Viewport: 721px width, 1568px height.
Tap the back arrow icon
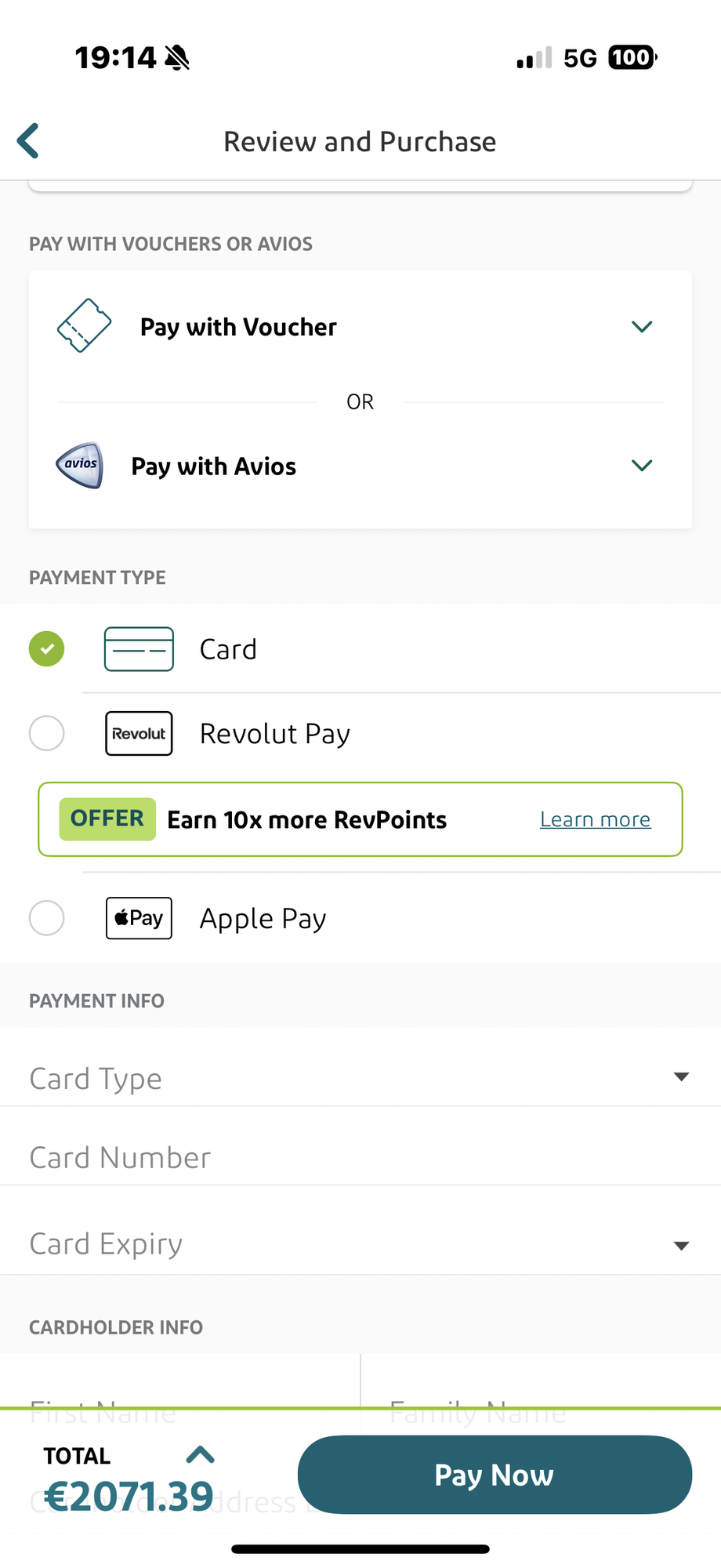tap(28, 141)
